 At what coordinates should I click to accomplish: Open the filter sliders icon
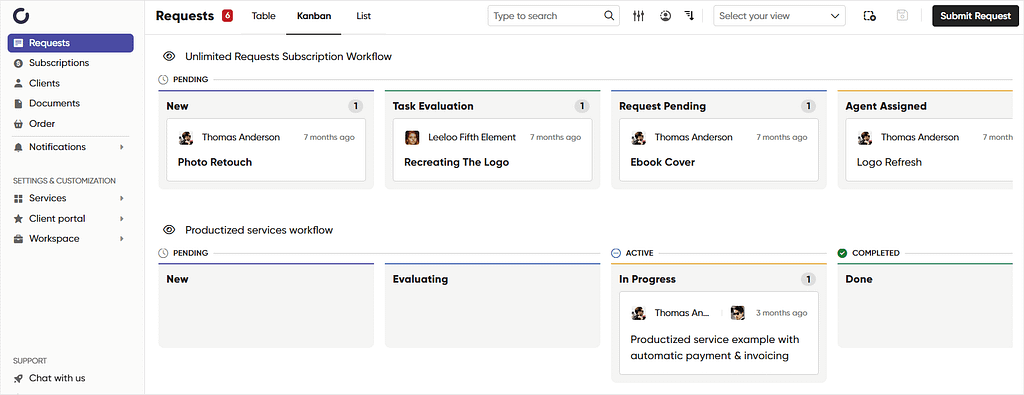pos(639,16)
